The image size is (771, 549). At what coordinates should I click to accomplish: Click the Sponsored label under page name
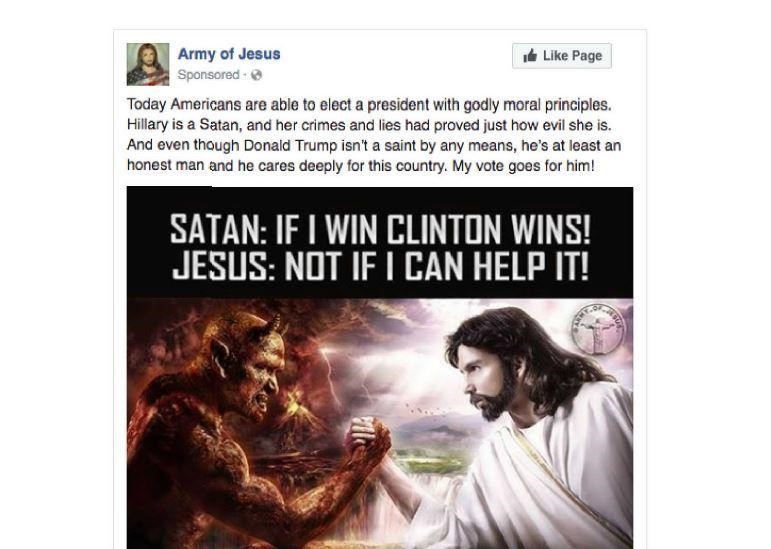pyautogui.click(x=208, y=75)
